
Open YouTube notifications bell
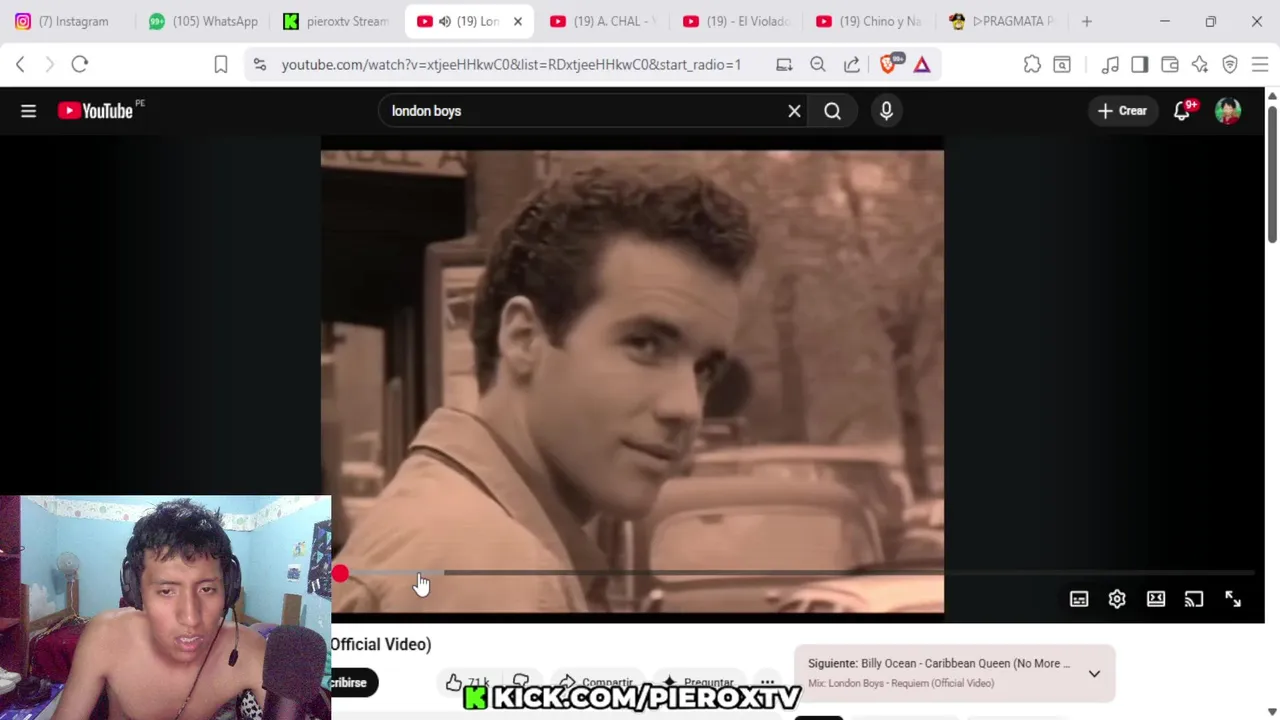coord(1183,111)
